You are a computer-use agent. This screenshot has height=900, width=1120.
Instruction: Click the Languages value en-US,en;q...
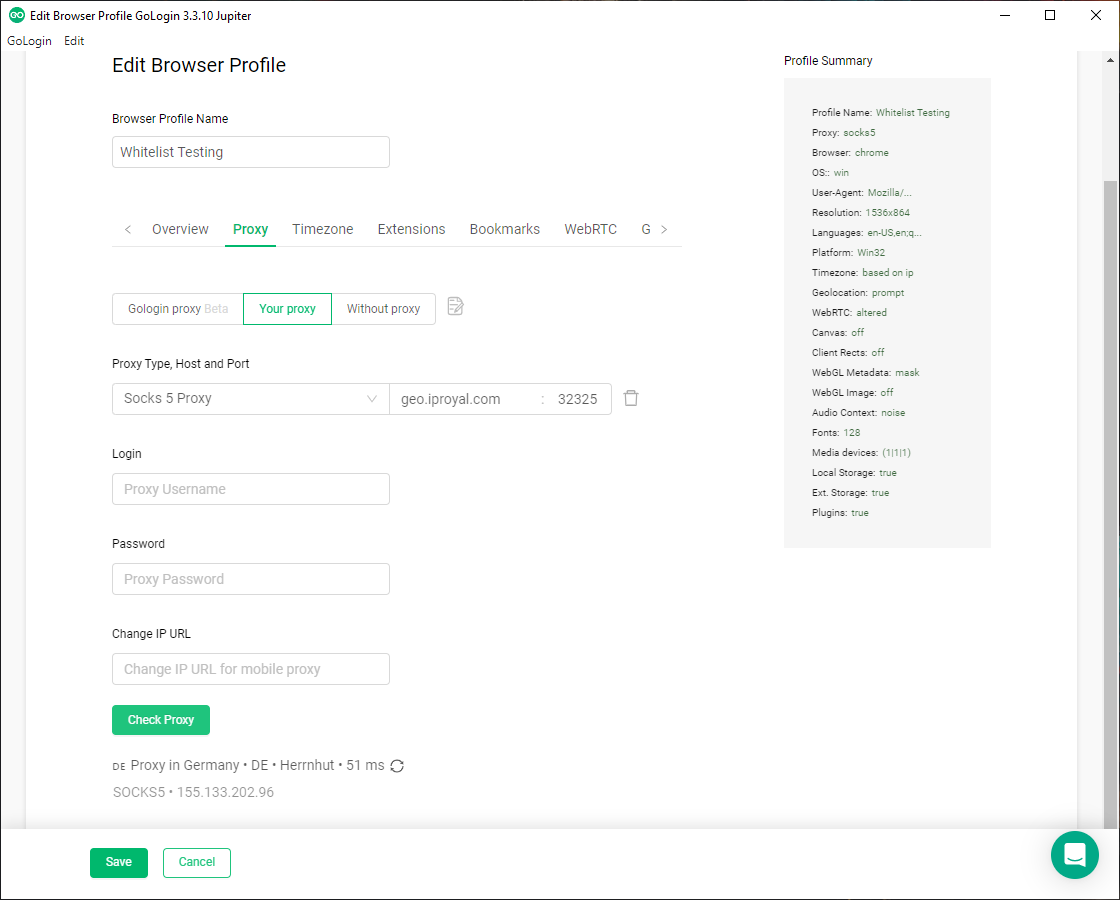tap(894, 233)
